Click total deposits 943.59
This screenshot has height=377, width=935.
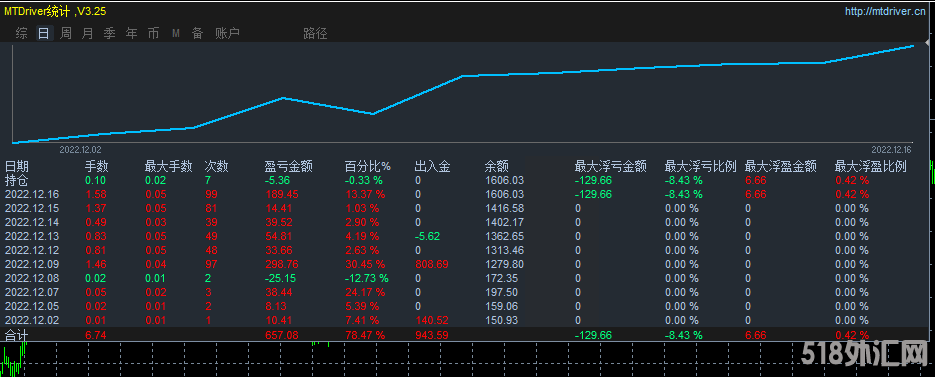tap(432, 336)
